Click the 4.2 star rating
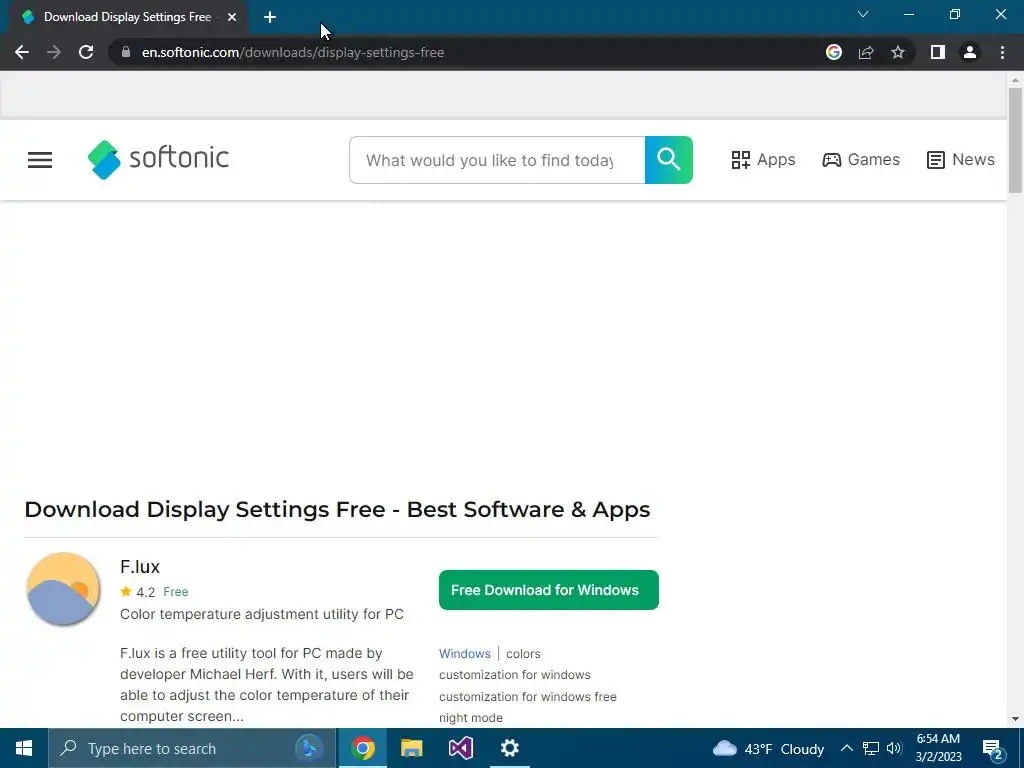 tap(138, 592)
